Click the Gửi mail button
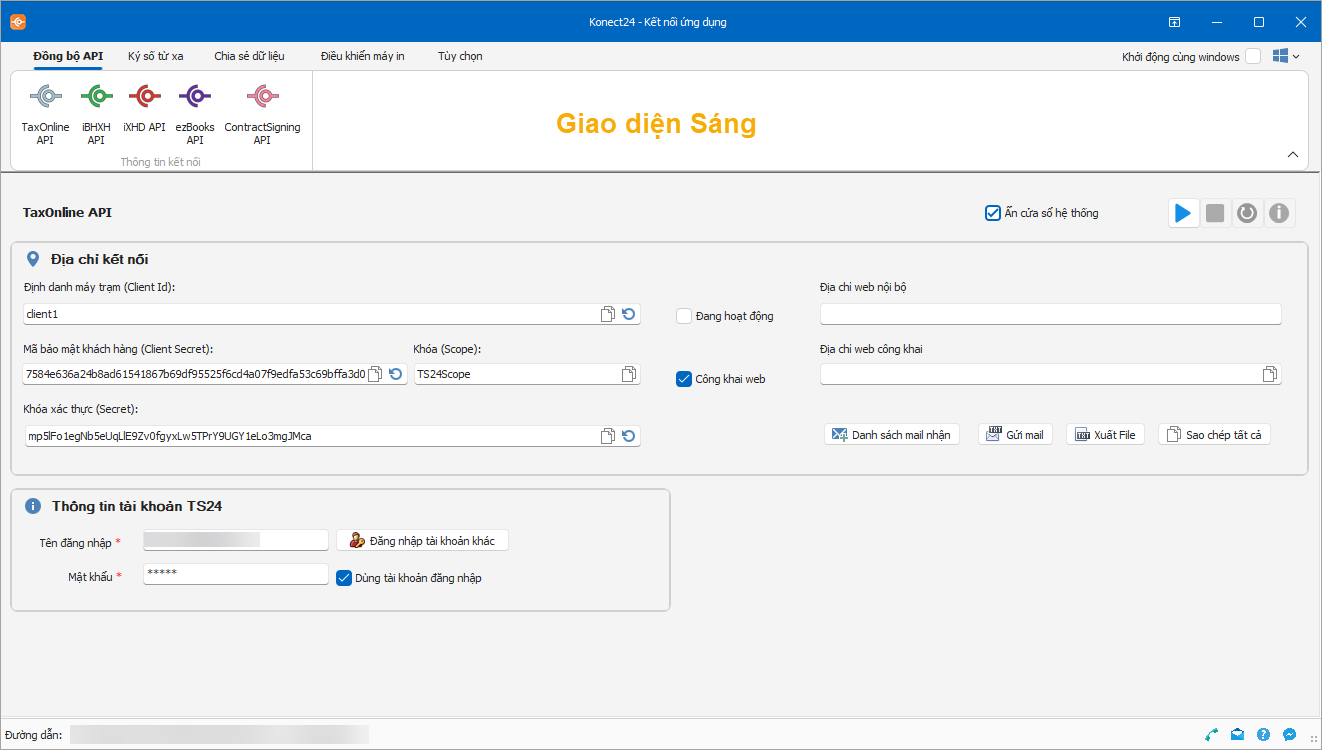This screenshot has height=750, width=1322. pyautogui.click(x=1015, y=435)
